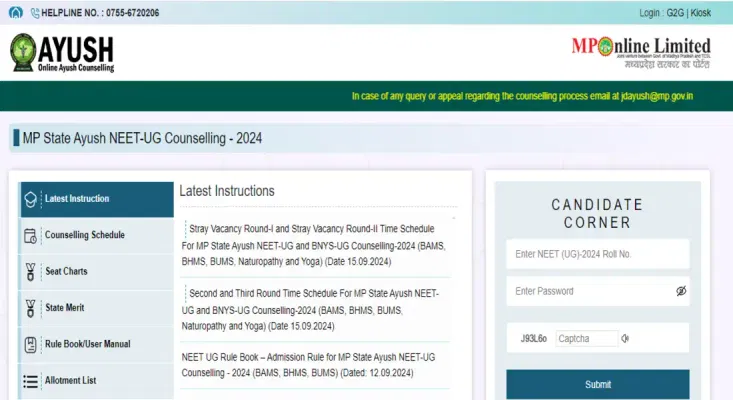Click the State Merit medal icon
The height and width of the screenshot is (400, 733).
tap(30, 308)
